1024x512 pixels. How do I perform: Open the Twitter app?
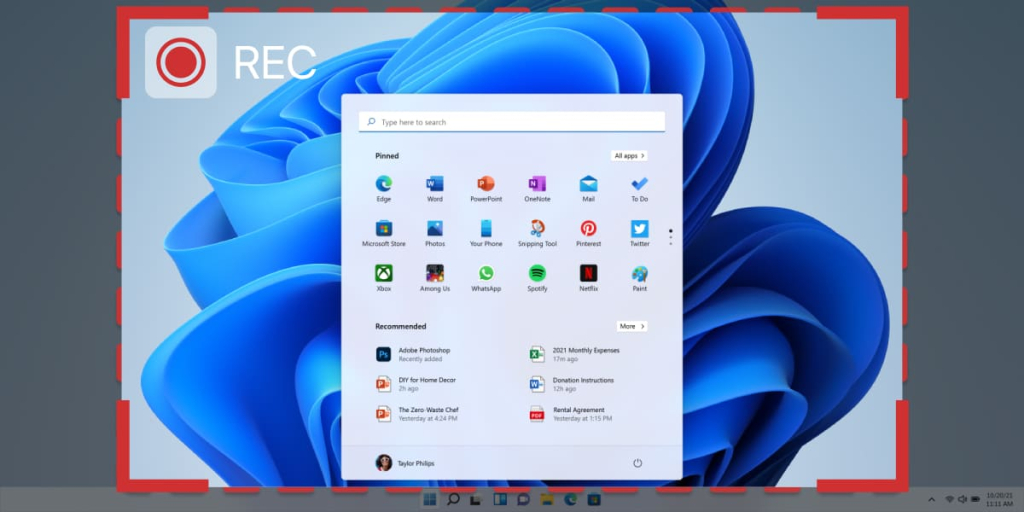[x=639, y=234]
